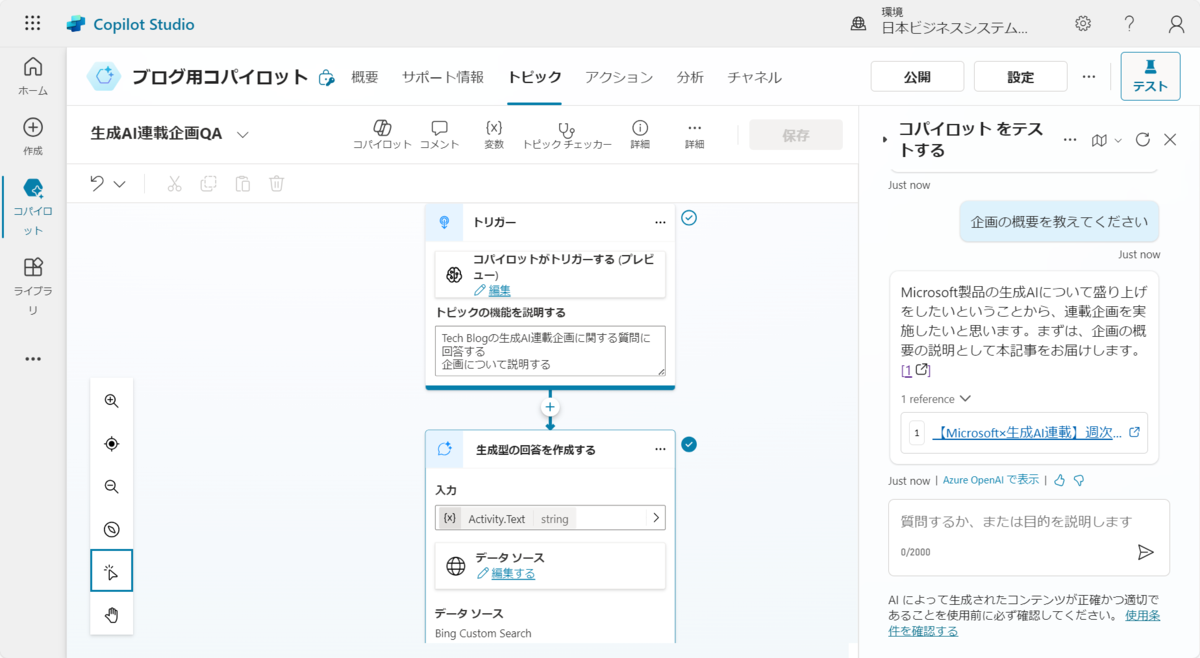Click the undo arrow icon
Image resolution: width=1200 pixels, height=658 pixels.
[97, 183]
